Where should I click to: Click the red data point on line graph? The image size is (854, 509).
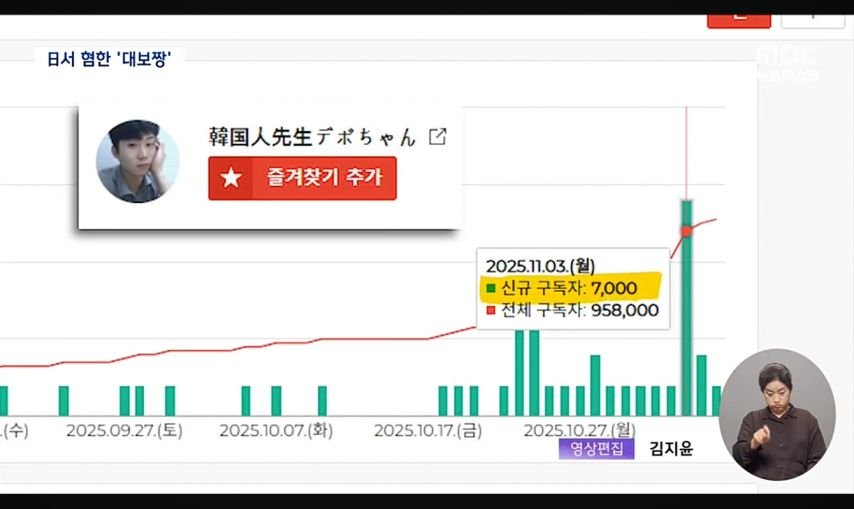pos(686,231)
